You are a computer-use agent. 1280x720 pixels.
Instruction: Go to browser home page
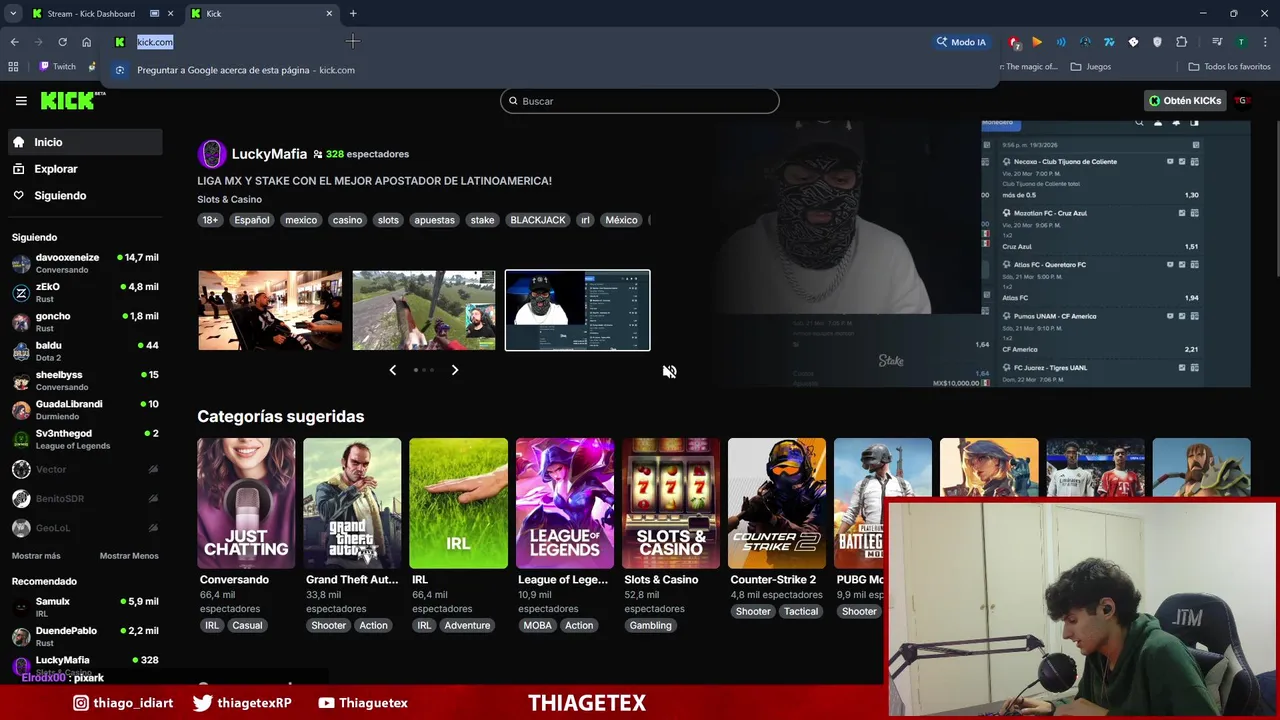(x=86, y=42)
